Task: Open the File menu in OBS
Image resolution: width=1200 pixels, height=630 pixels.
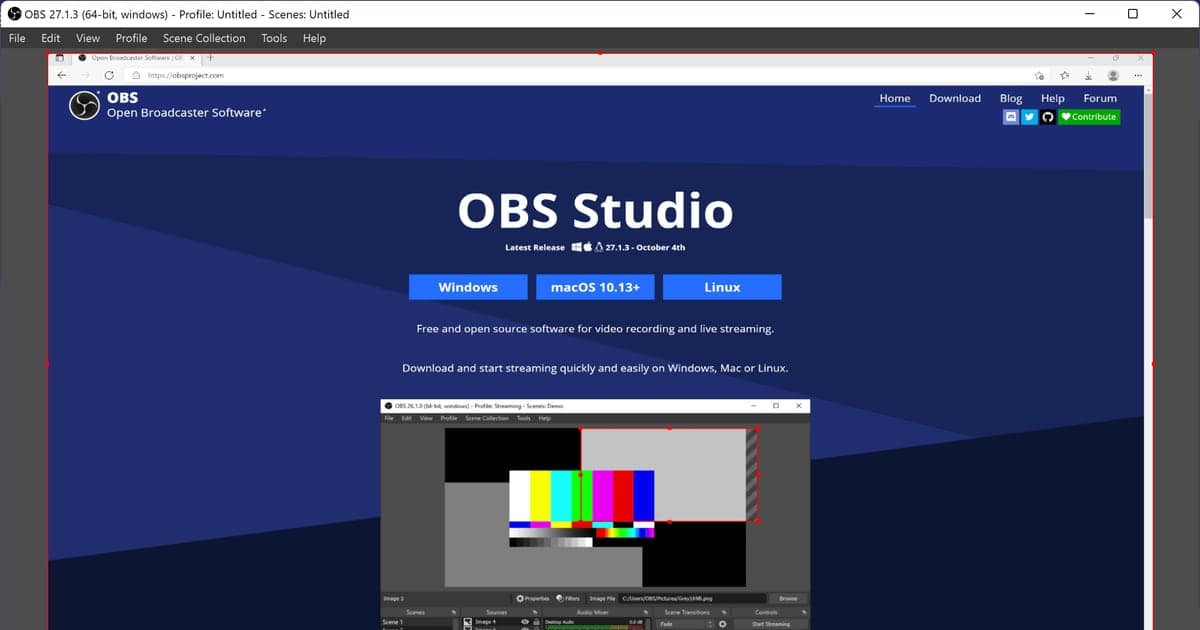Action: [x=17, y=38]
